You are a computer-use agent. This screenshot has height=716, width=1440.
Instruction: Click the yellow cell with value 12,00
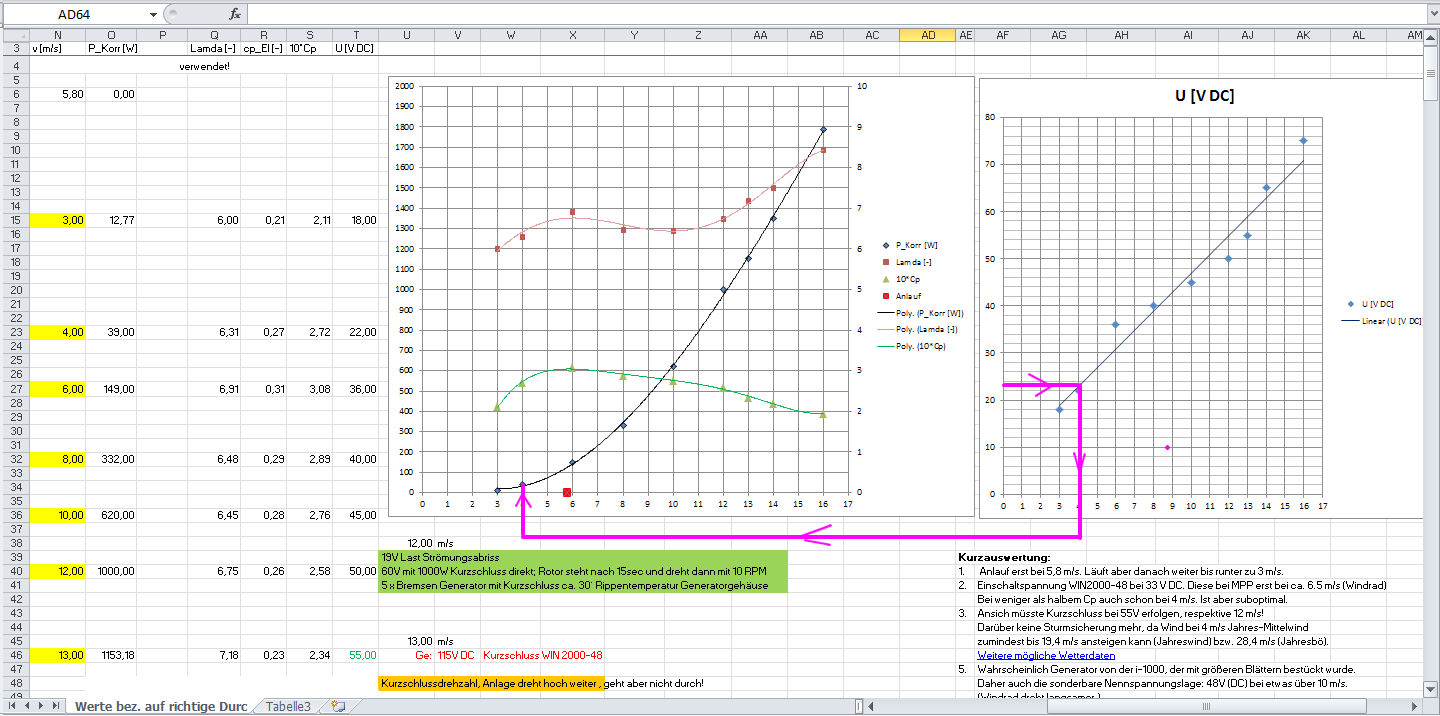pos(58,571)
